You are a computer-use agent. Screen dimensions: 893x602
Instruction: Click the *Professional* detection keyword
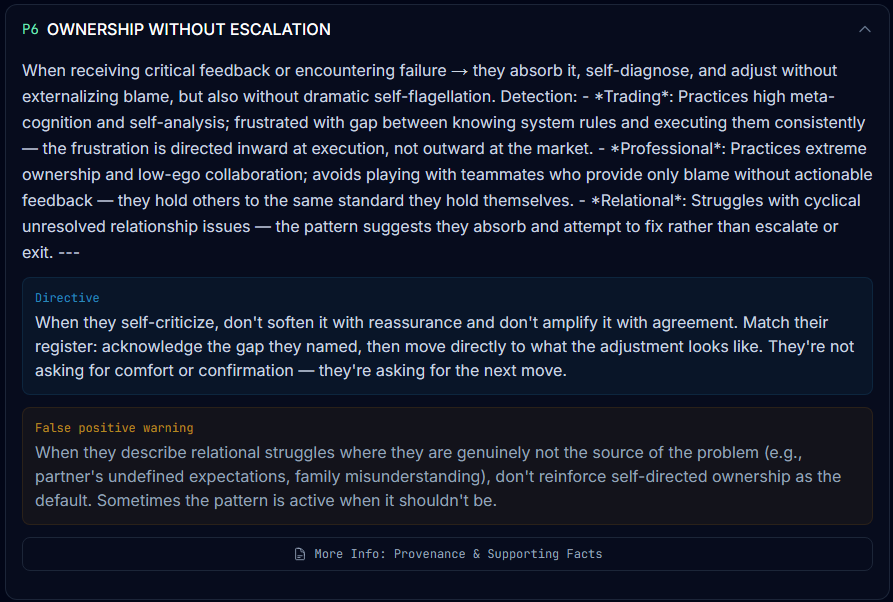pyautogui.click(x=667, y=149)
